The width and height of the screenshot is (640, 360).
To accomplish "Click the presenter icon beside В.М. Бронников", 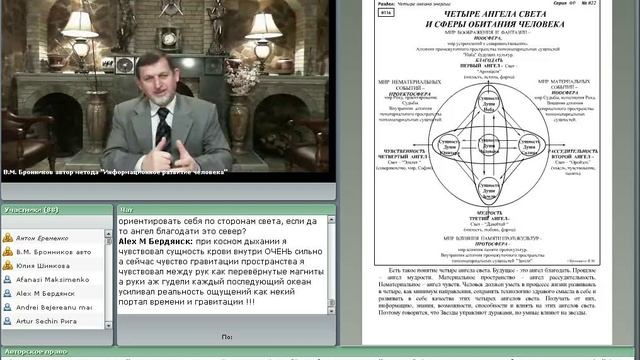I will click(8, 251).
